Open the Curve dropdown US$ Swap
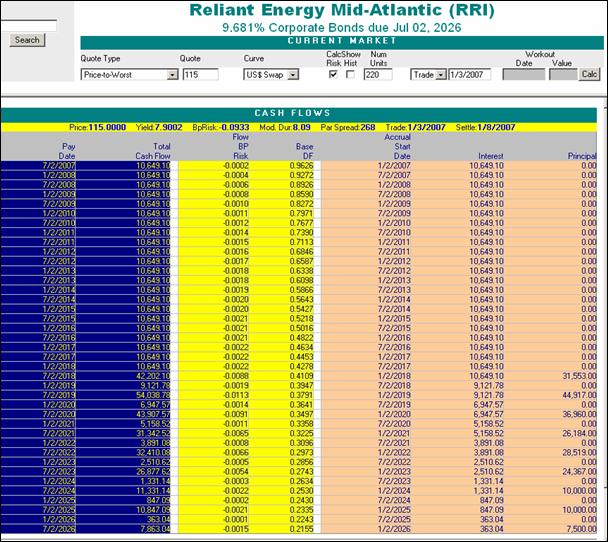 271,74
